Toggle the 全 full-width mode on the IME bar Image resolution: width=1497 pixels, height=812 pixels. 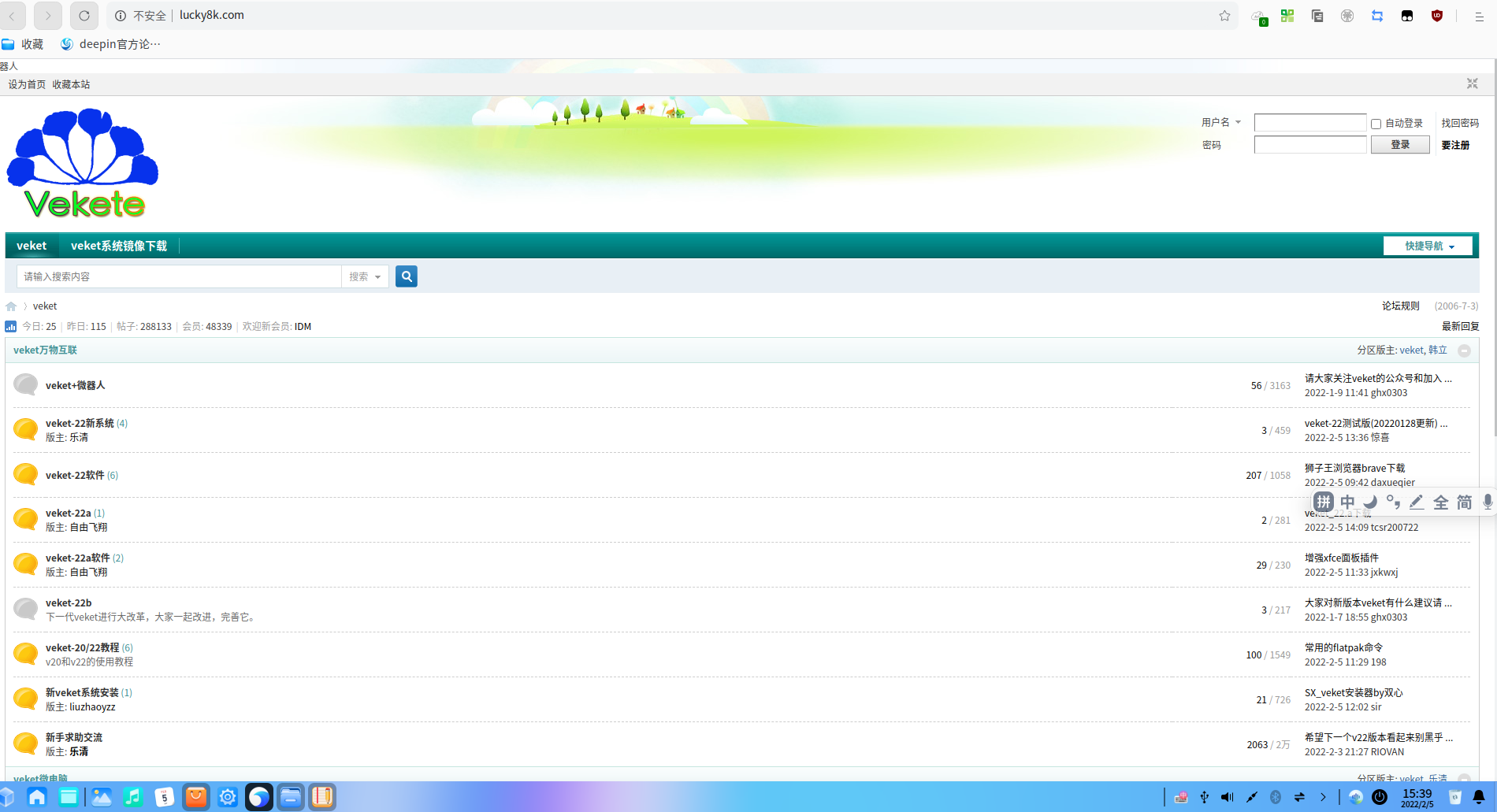coord(1441,502)
